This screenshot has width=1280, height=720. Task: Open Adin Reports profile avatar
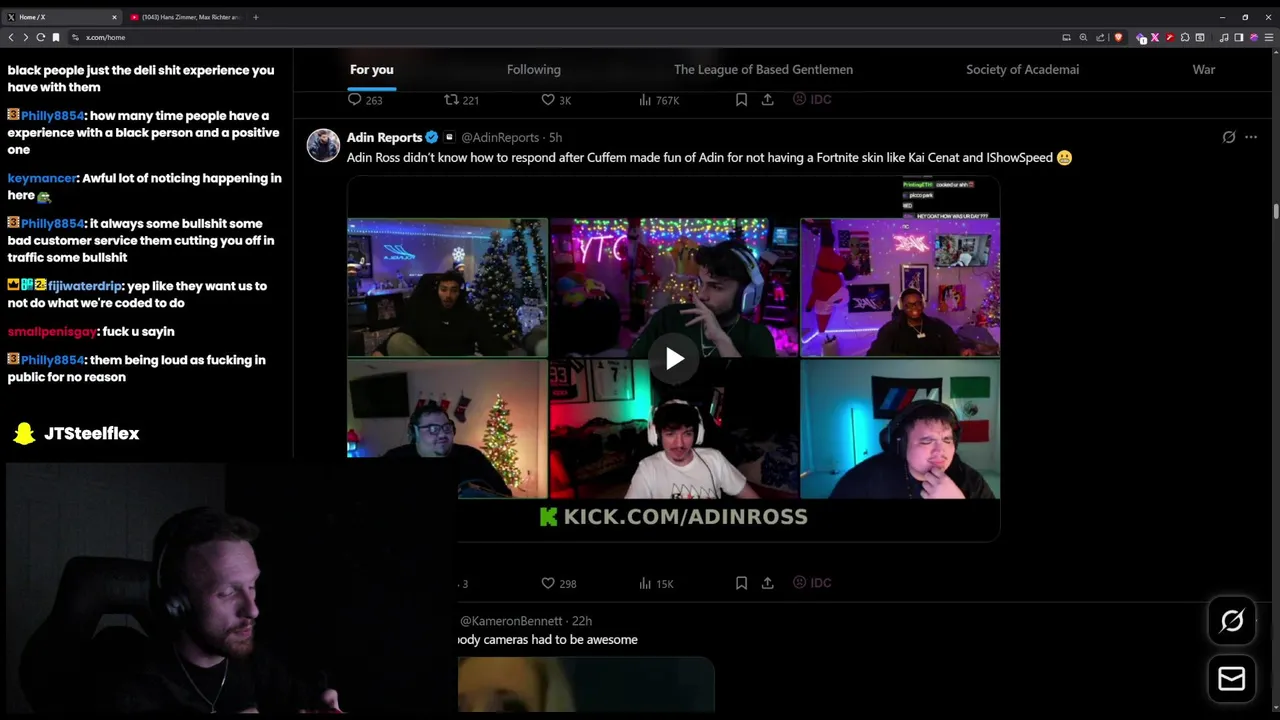tap(323, 145)
